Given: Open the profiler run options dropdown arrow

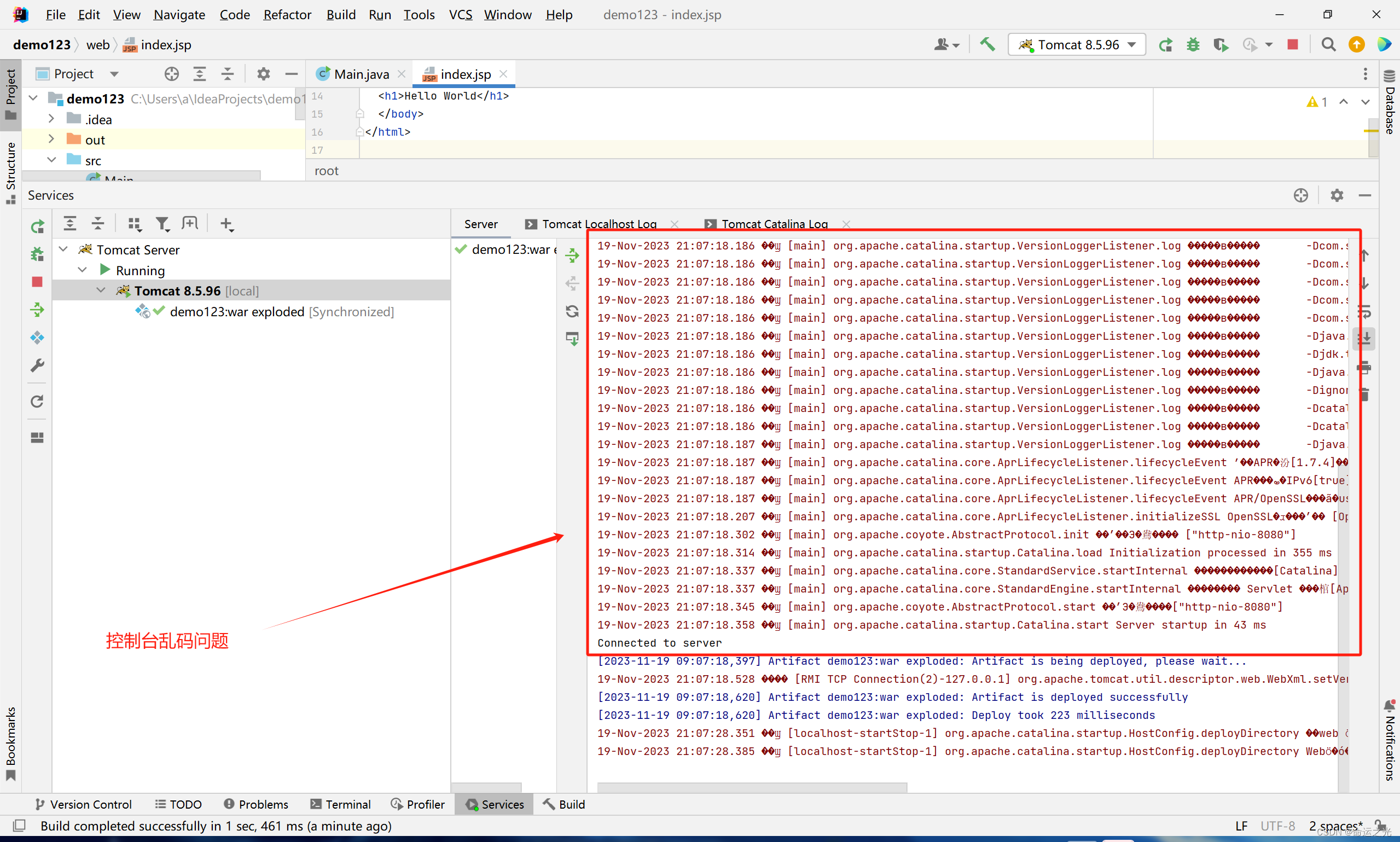Looking at the screenshot, I should [1269, 45].
